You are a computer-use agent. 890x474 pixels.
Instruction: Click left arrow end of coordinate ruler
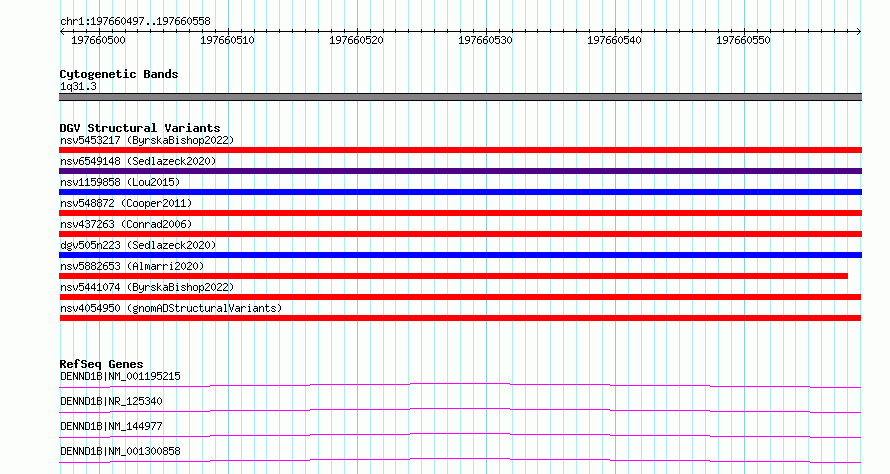tap(62, 31)
